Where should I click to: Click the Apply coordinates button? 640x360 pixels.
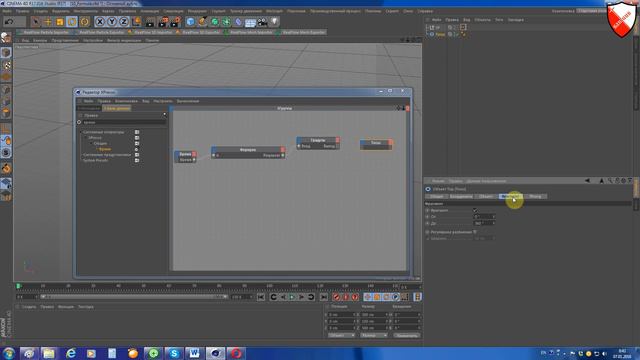tap(407, 335)
